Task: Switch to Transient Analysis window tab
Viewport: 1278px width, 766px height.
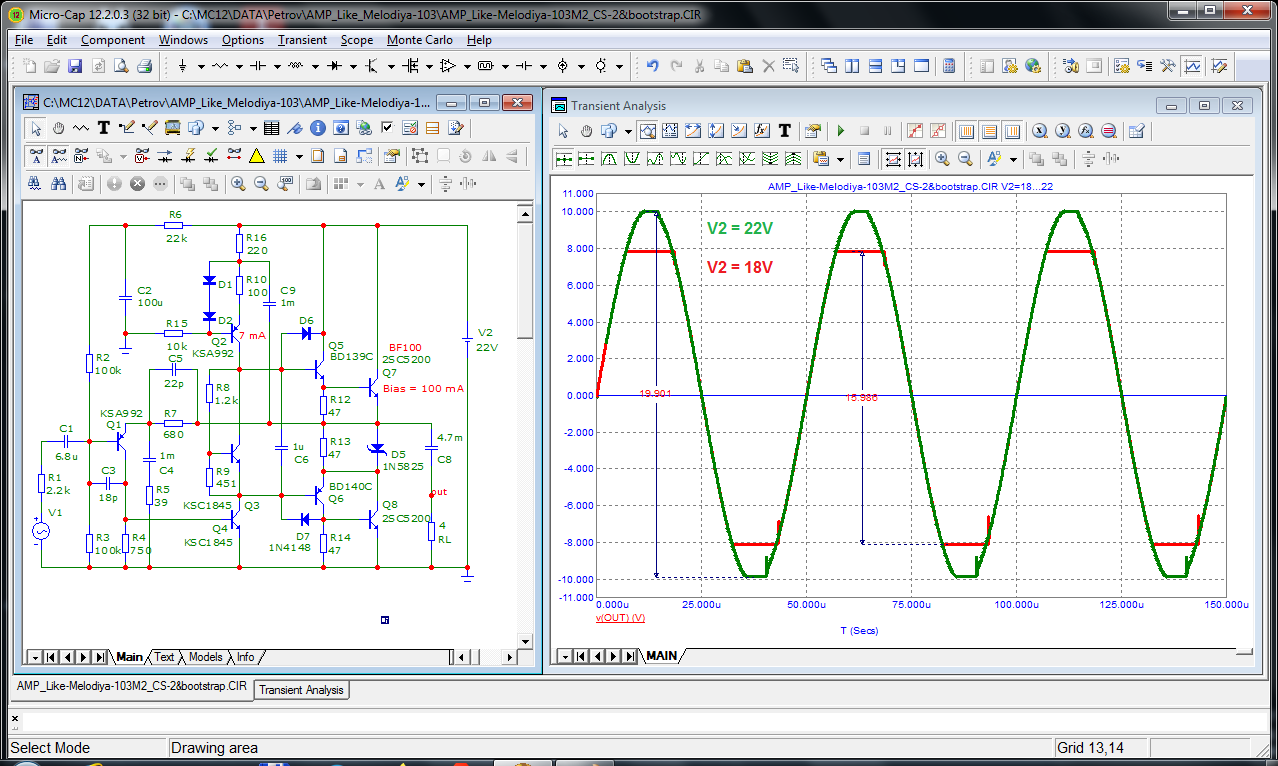Action: (301, 690)
